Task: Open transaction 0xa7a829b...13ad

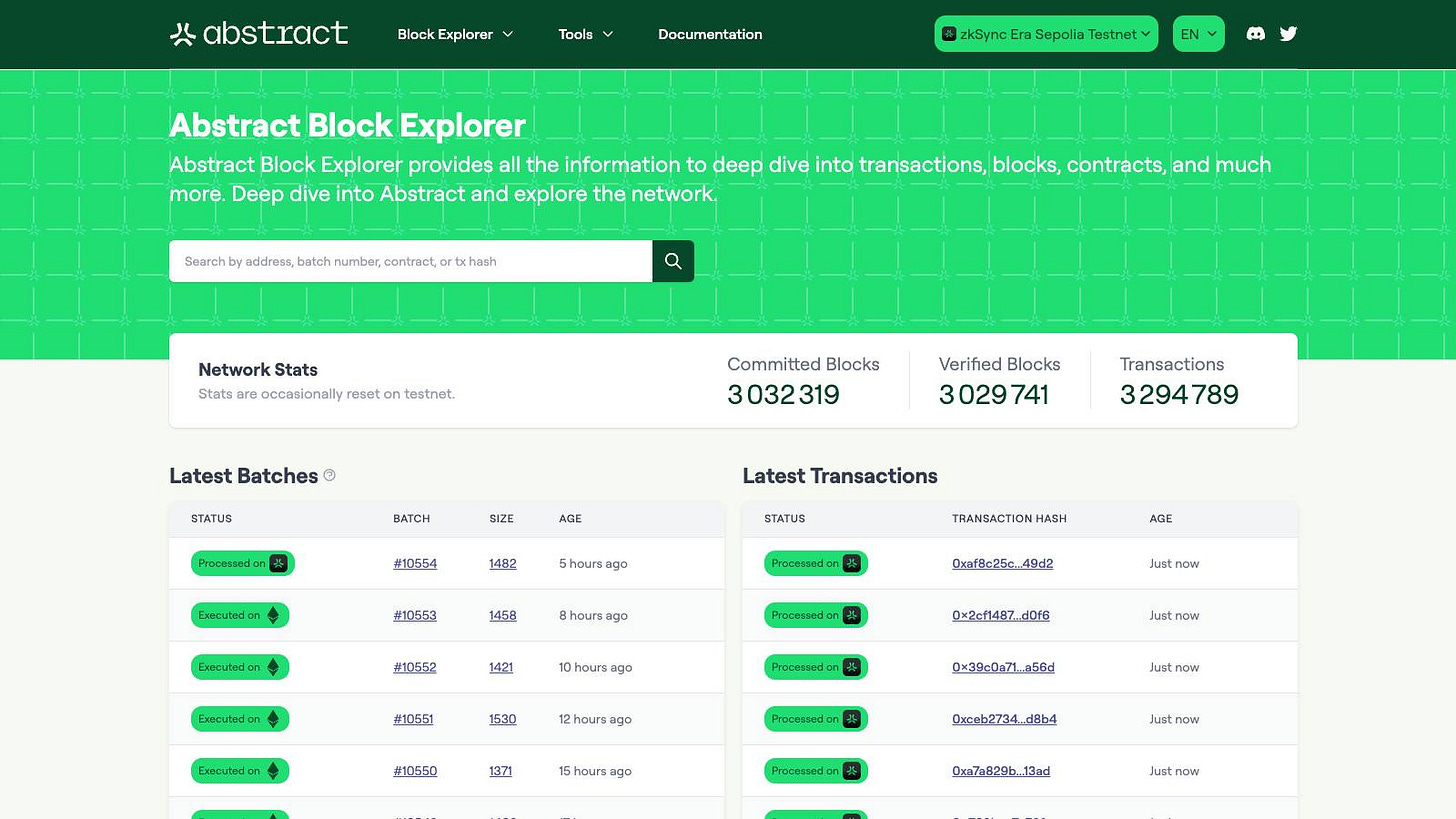Action: click(x=1001, y=771)
